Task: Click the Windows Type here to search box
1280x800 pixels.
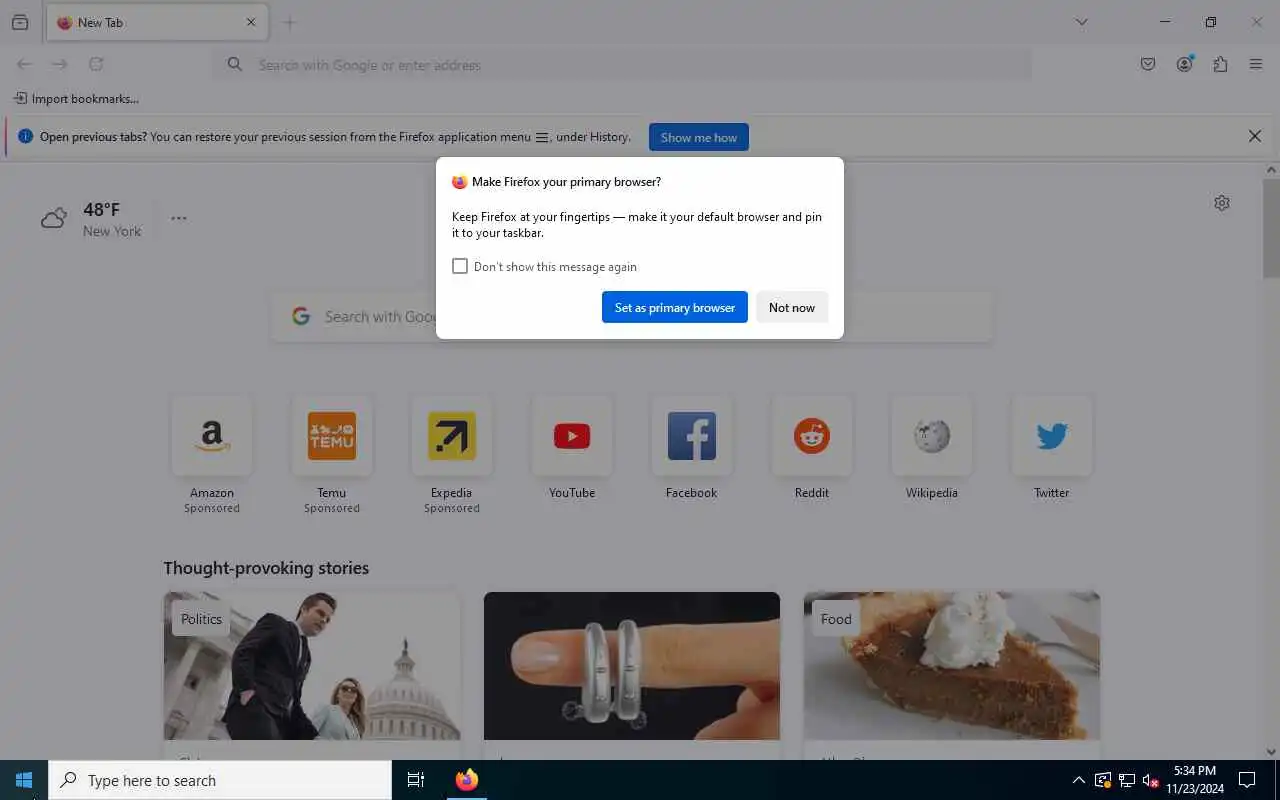Action: (x=220, y=780)
